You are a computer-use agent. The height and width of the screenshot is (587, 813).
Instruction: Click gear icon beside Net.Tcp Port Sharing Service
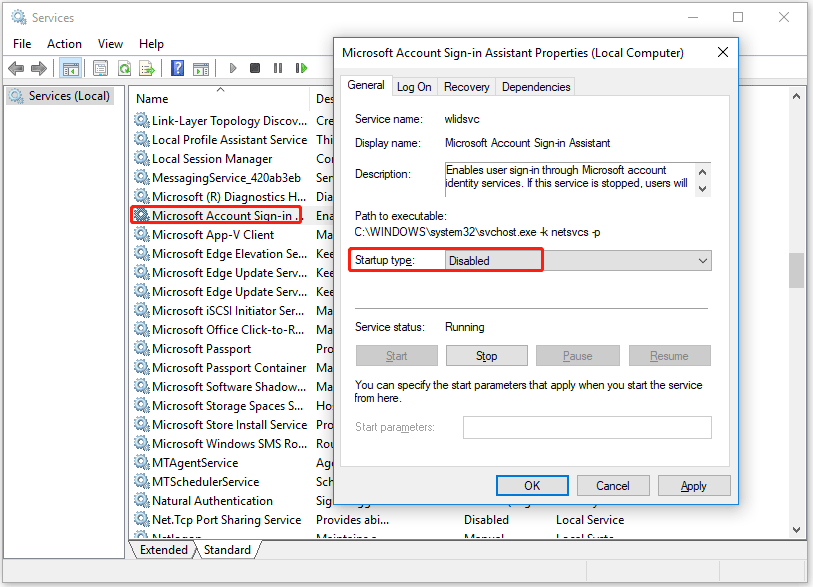(x=142, y=519)
